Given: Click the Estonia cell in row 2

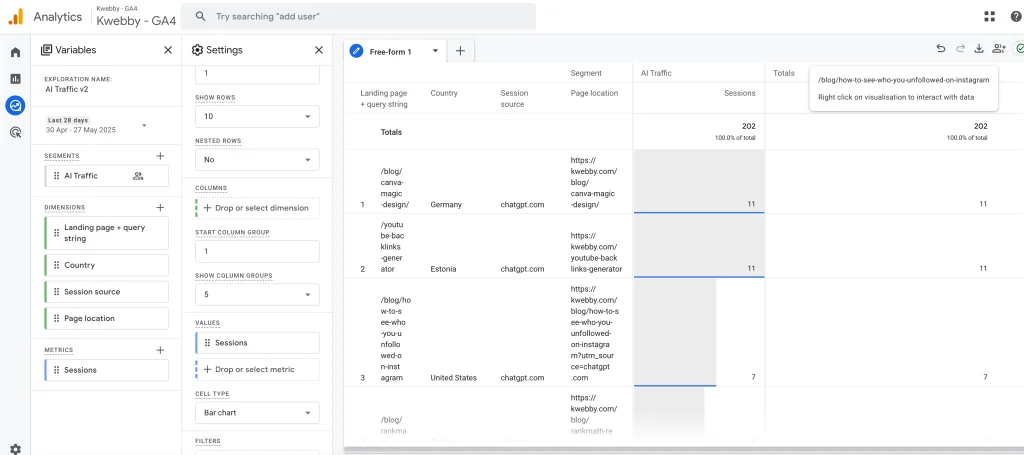Looking at the screenshot, I should (443, 269).
